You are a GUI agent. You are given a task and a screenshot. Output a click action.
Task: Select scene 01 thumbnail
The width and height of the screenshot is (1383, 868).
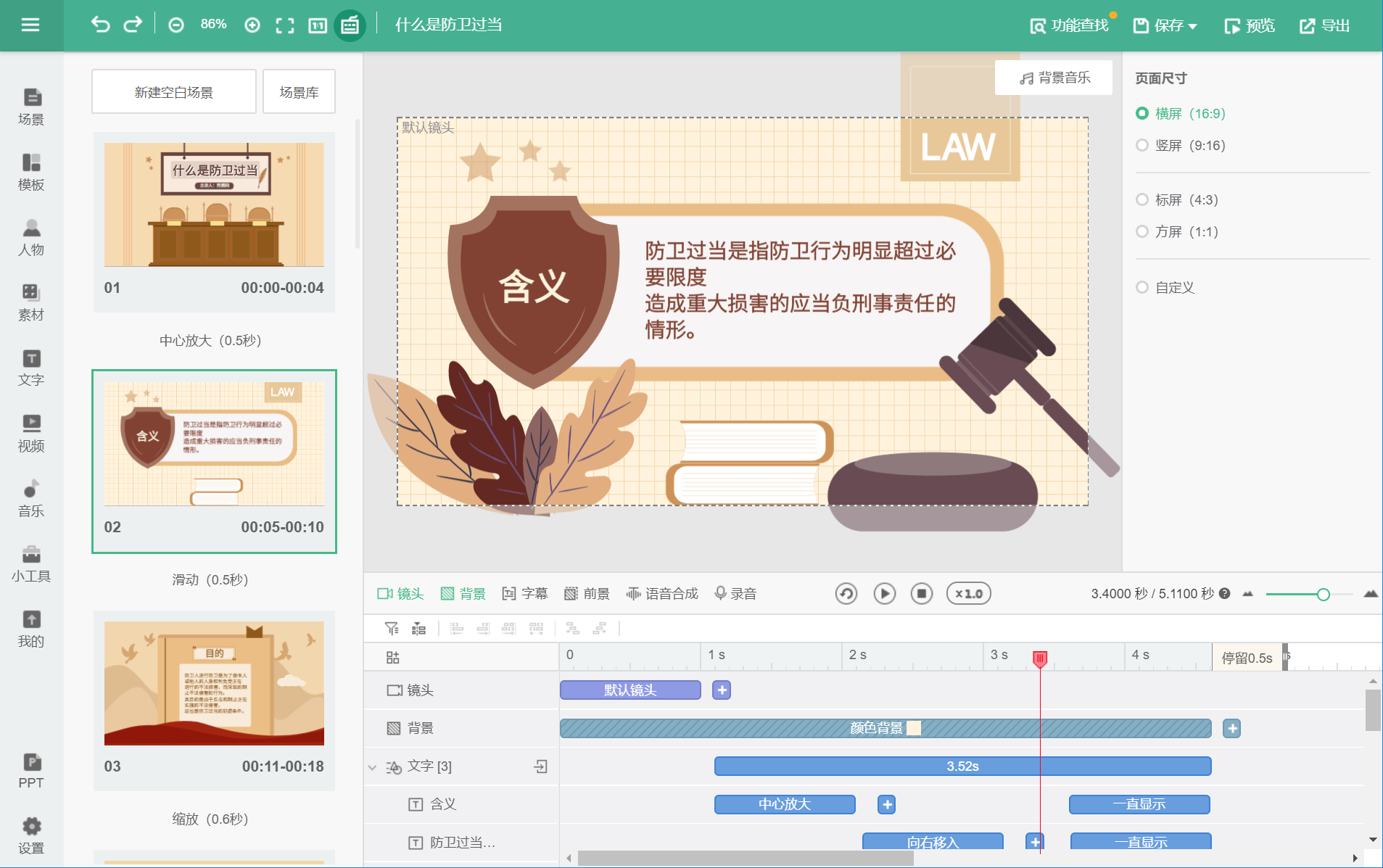click(x=214, y=204)
